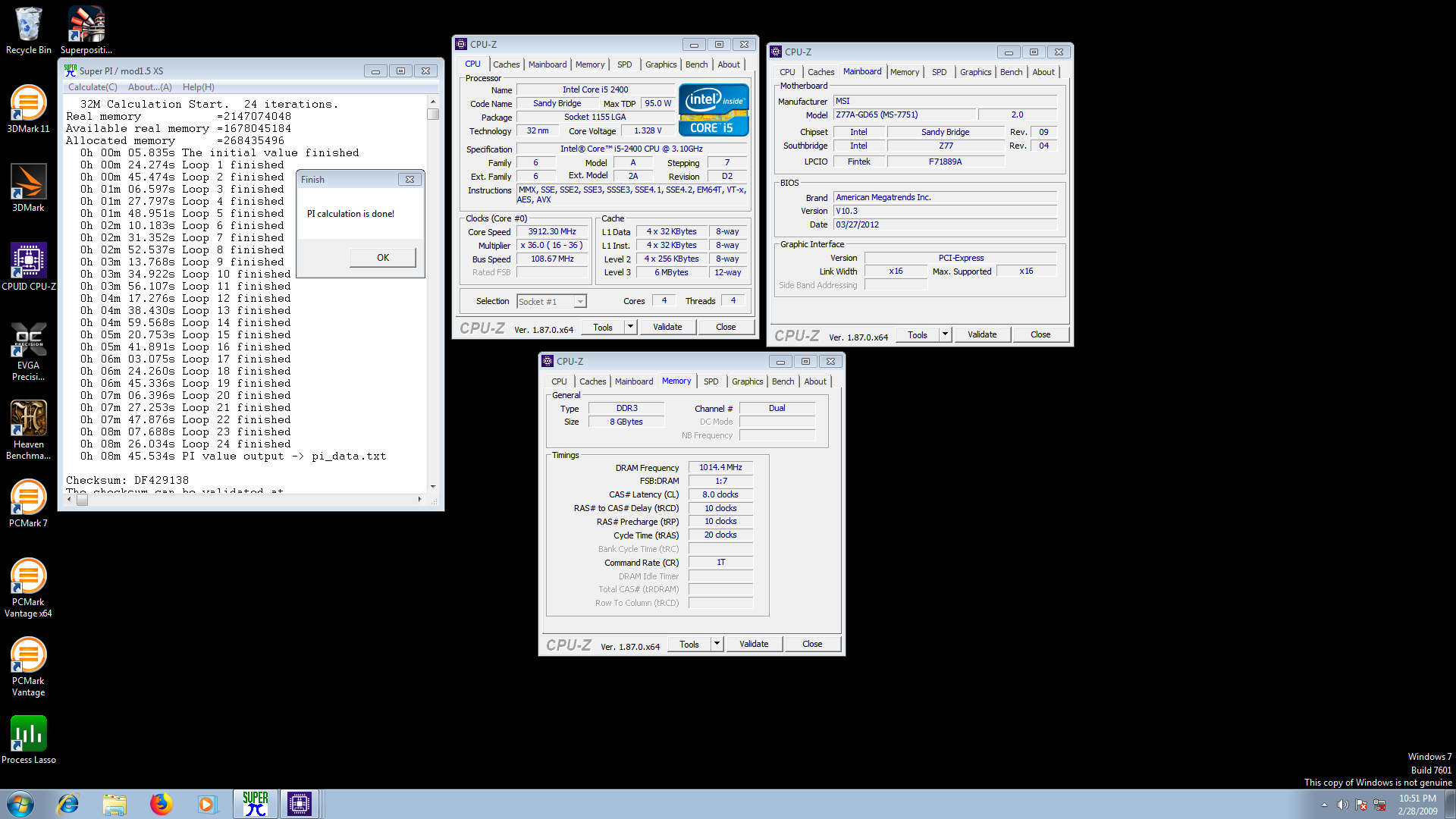Open EVGA Precision desktop shortcut
Image resolution: width=1456 pixels, height=819 pixels.
coord(29,351)
